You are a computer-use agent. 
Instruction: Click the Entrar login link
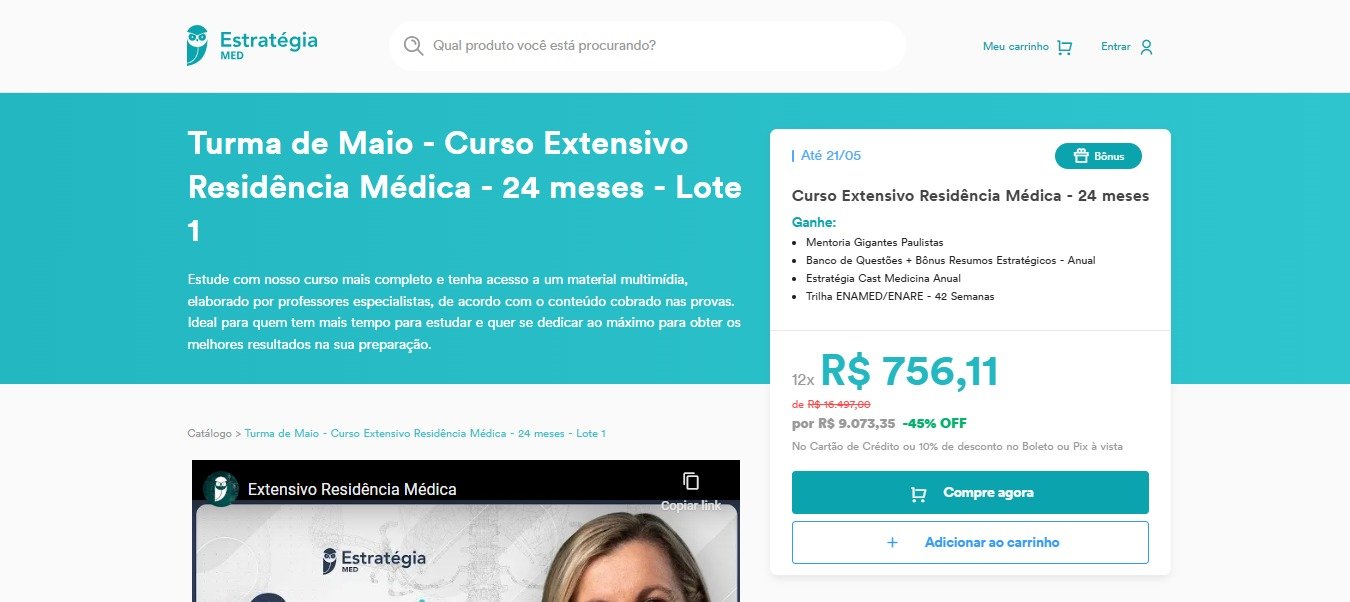coord(1127,47)
